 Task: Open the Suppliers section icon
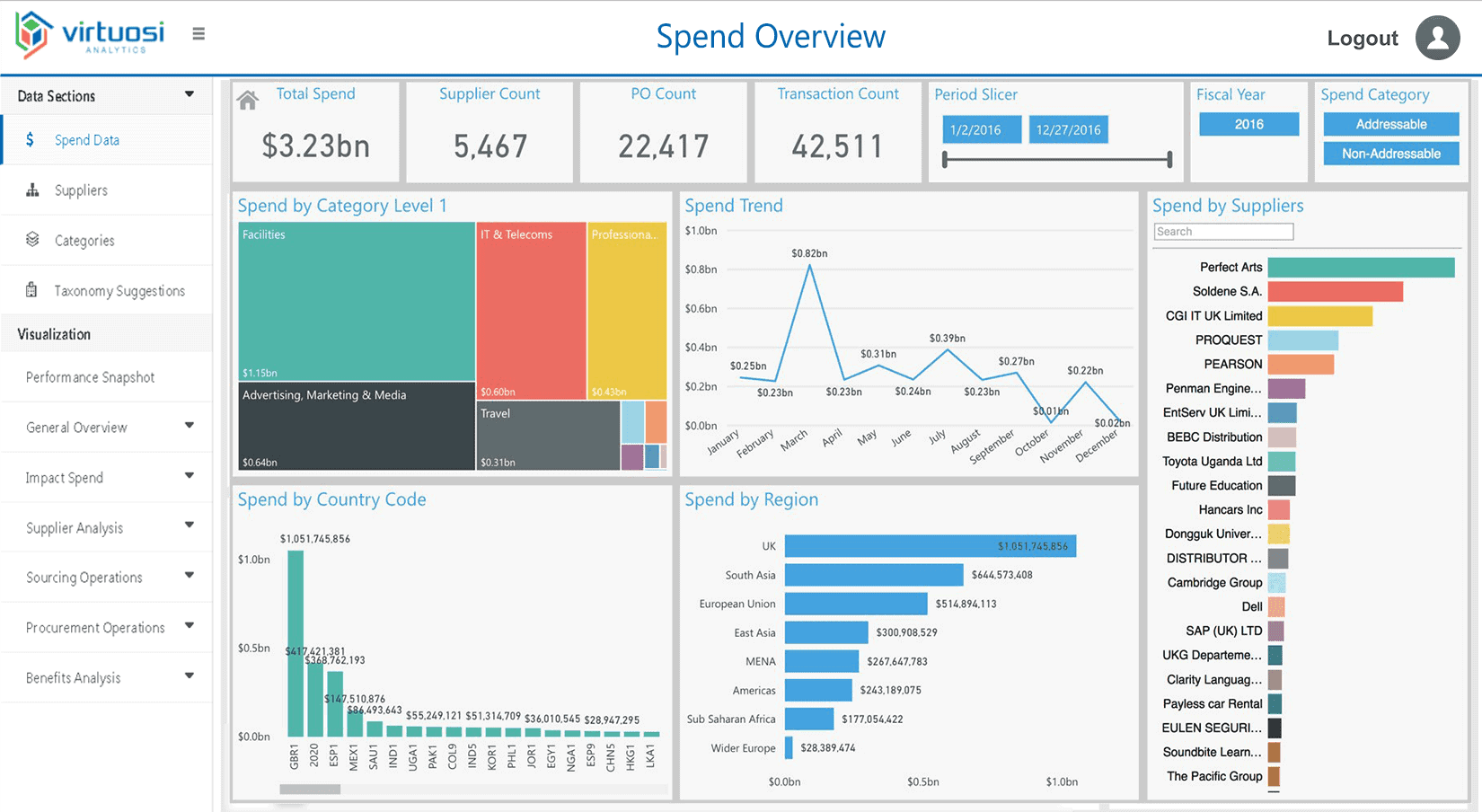coord(32,190)
